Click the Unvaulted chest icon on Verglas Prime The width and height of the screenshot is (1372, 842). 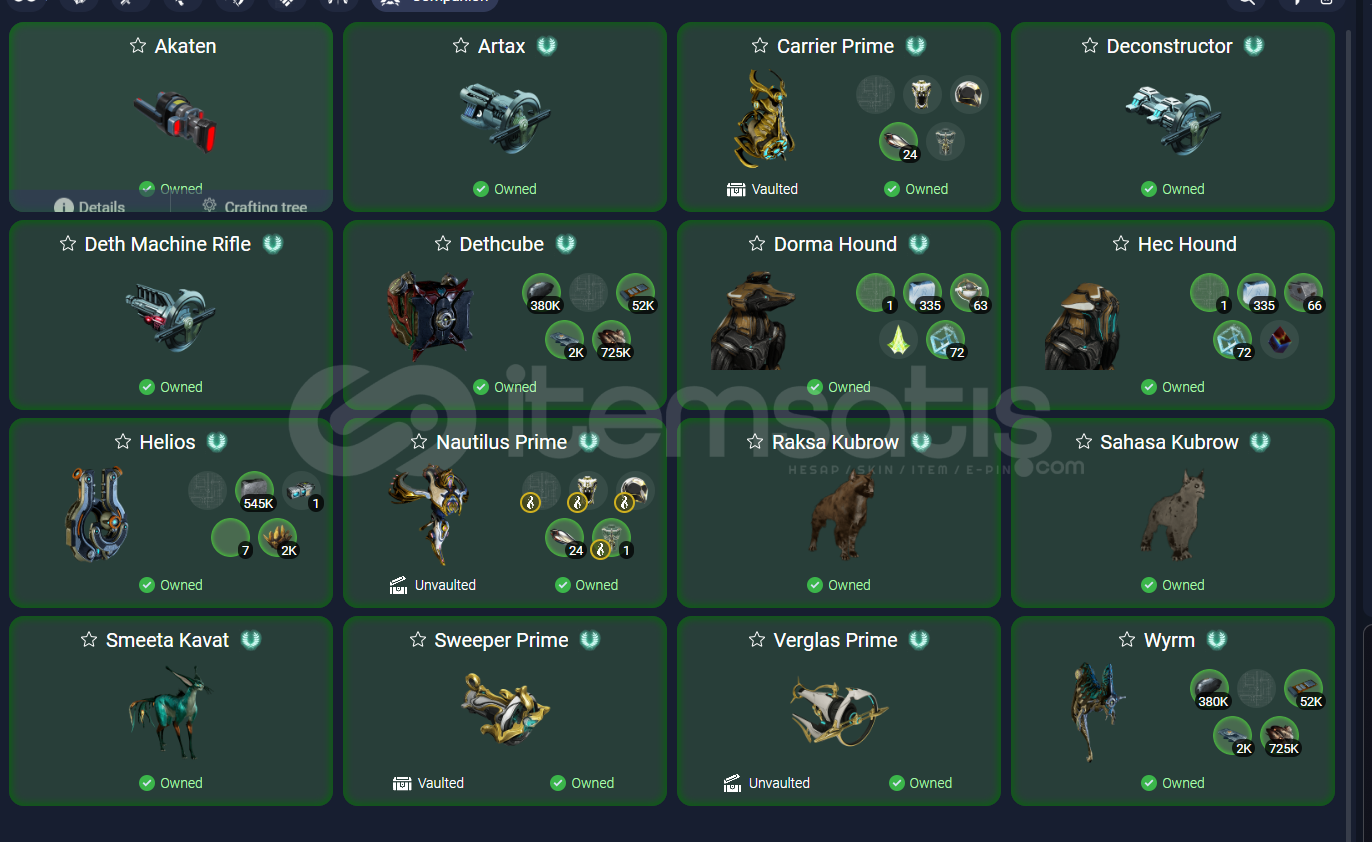click(x=733, y=783)
